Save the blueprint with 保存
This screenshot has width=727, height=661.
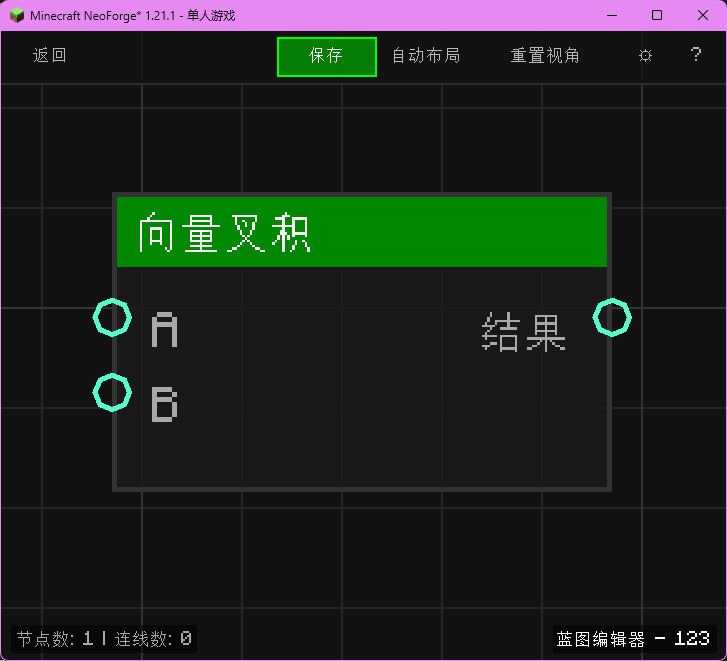(x=327, y=56)
